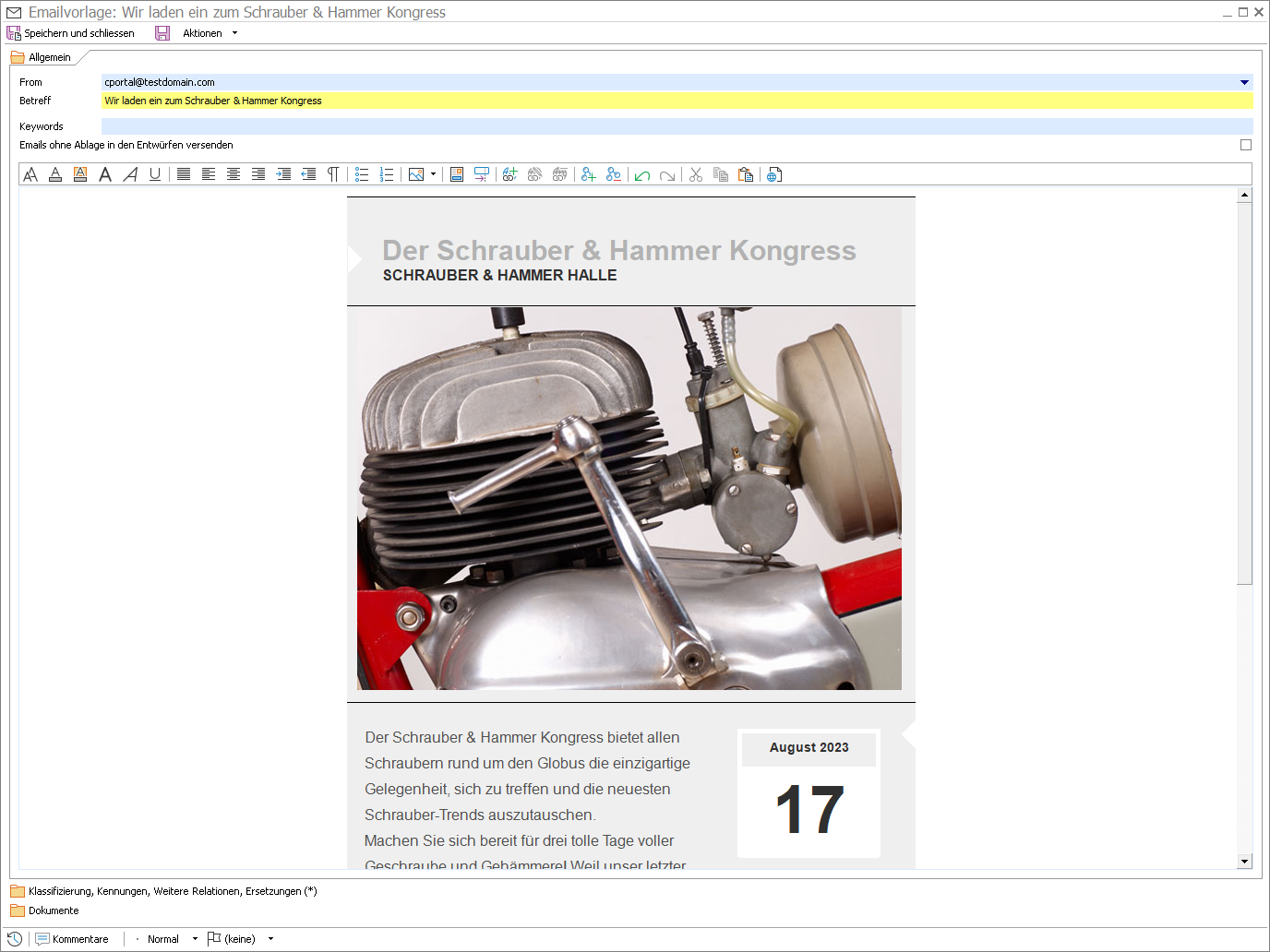Viewport: 1270px width, 952px height.
Task: Click Speichern und schliessen
Action: [x=71, y=33]
